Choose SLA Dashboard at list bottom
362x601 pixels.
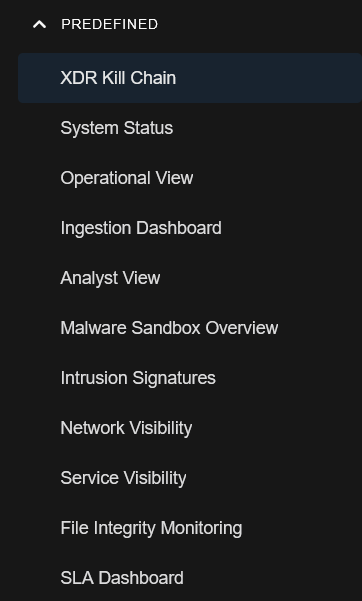tap(122, 578)
